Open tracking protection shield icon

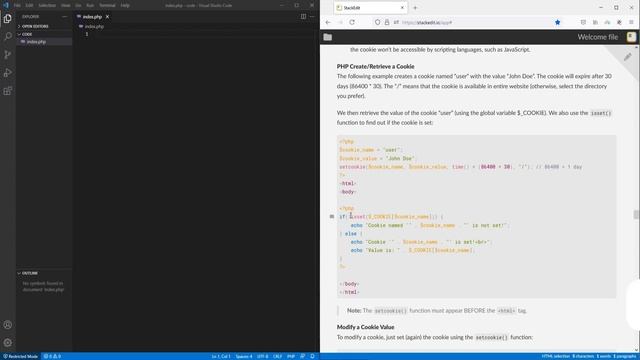pos(378,22)
